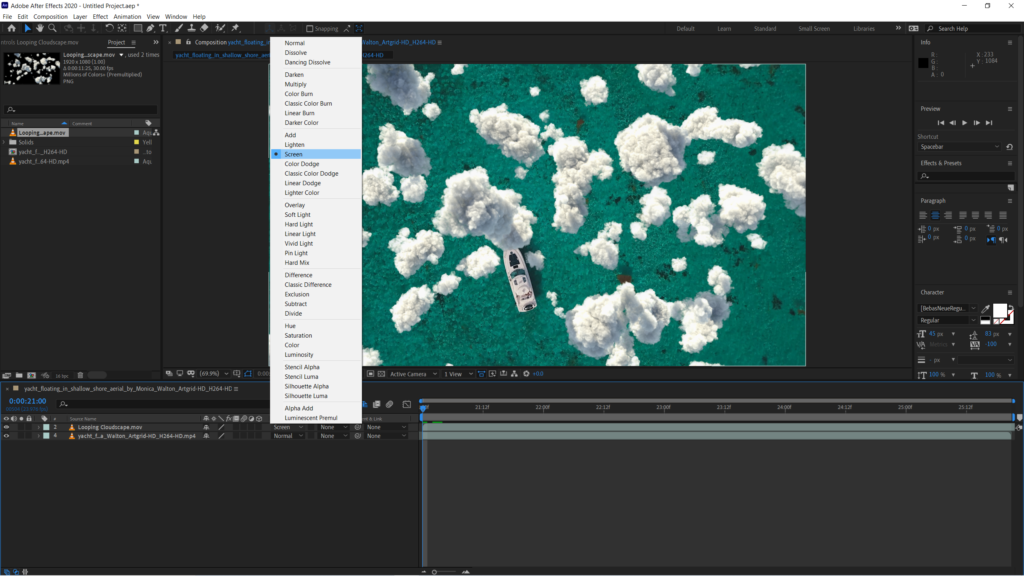Open the Effect menu

point(100,17)
